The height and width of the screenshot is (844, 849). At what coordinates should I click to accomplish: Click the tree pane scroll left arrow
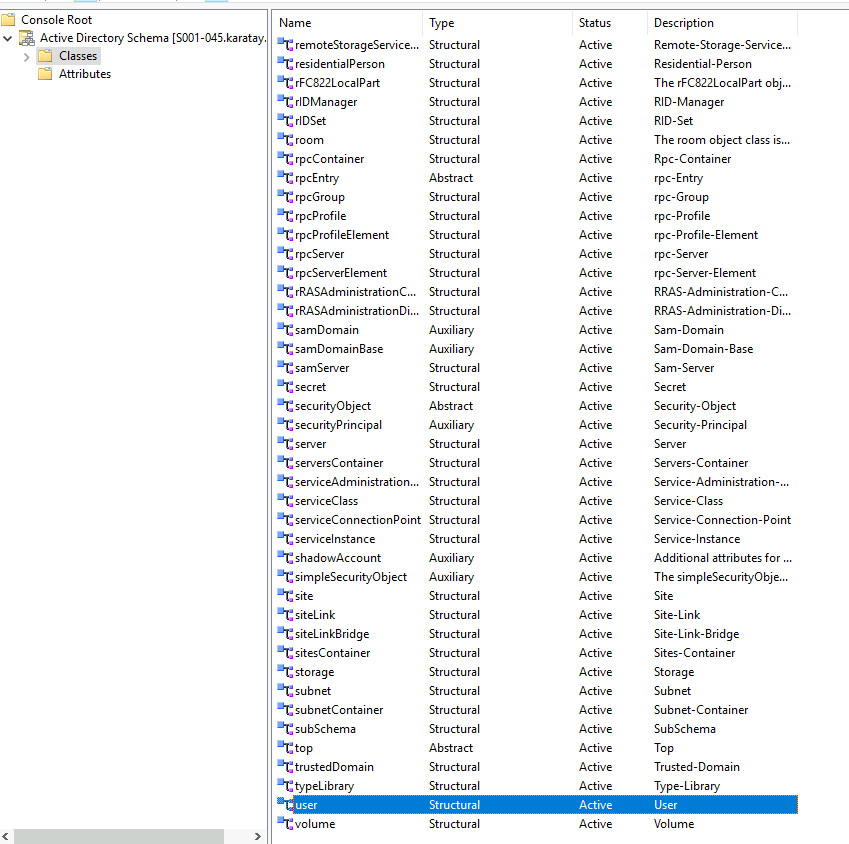pos(5,836)
